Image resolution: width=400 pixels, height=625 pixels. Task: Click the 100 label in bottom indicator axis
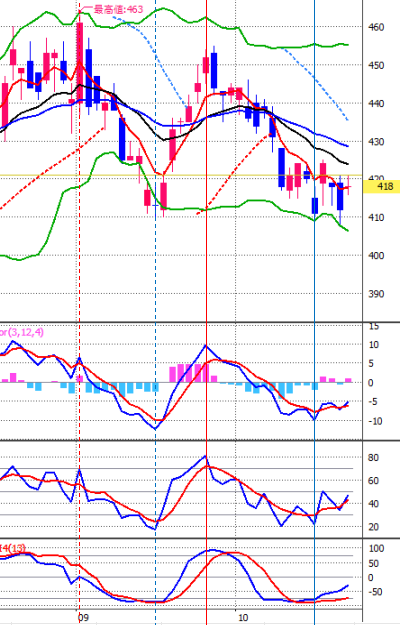coord(376,548)
